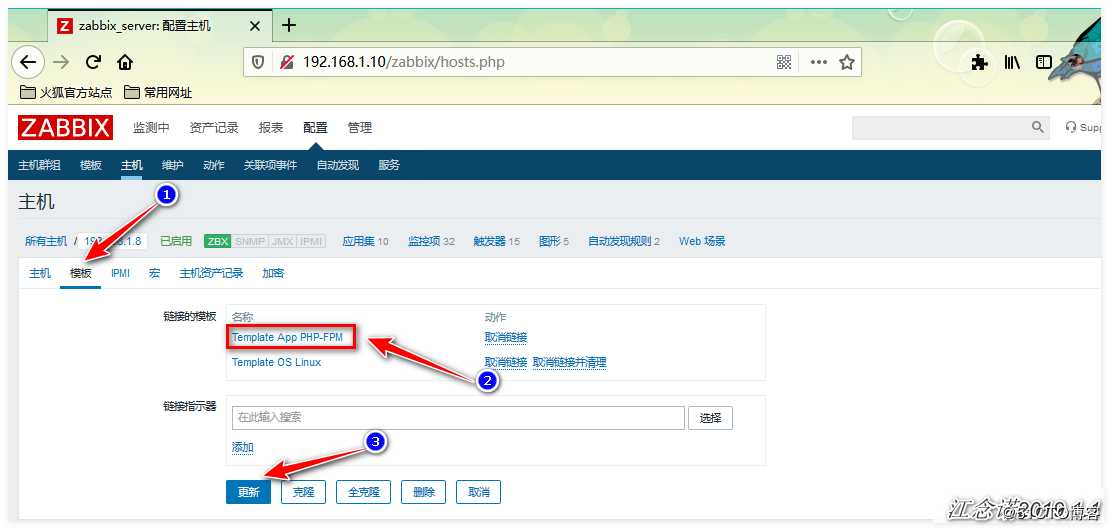Click the 克隆 button
The image size is (1110, 530).
(304, 492)
